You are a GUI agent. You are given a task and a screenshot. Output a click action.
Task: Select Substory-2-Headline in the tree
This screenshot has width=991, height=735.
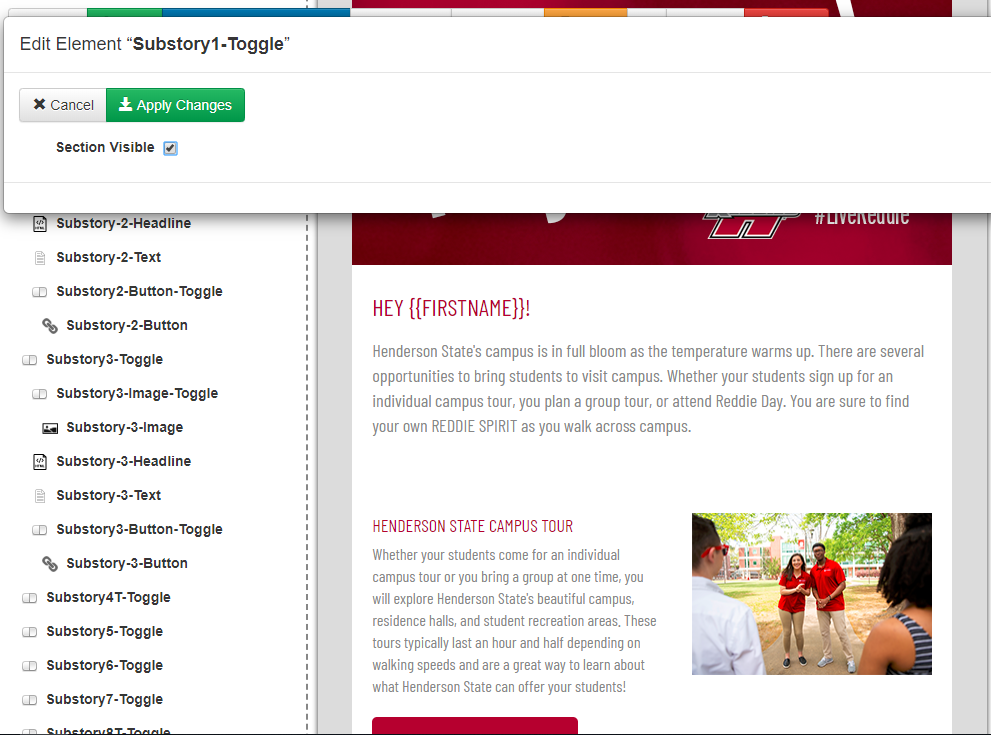[123, 223]
